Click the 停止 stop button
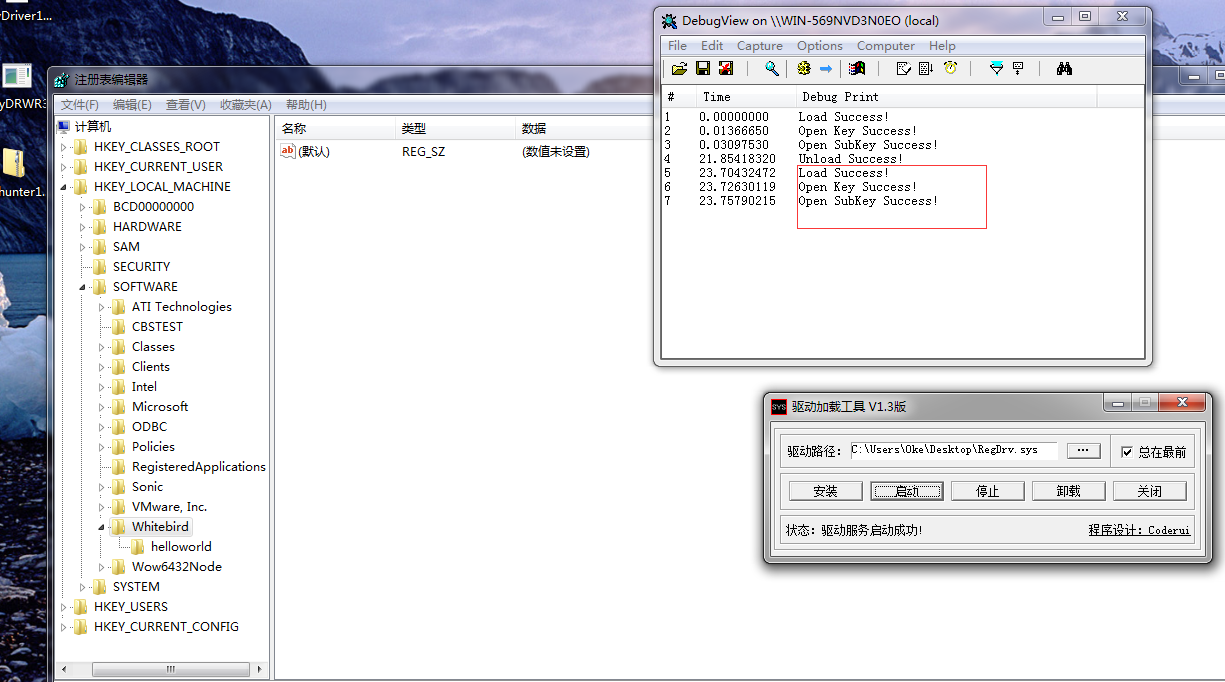 coord(987,491)
